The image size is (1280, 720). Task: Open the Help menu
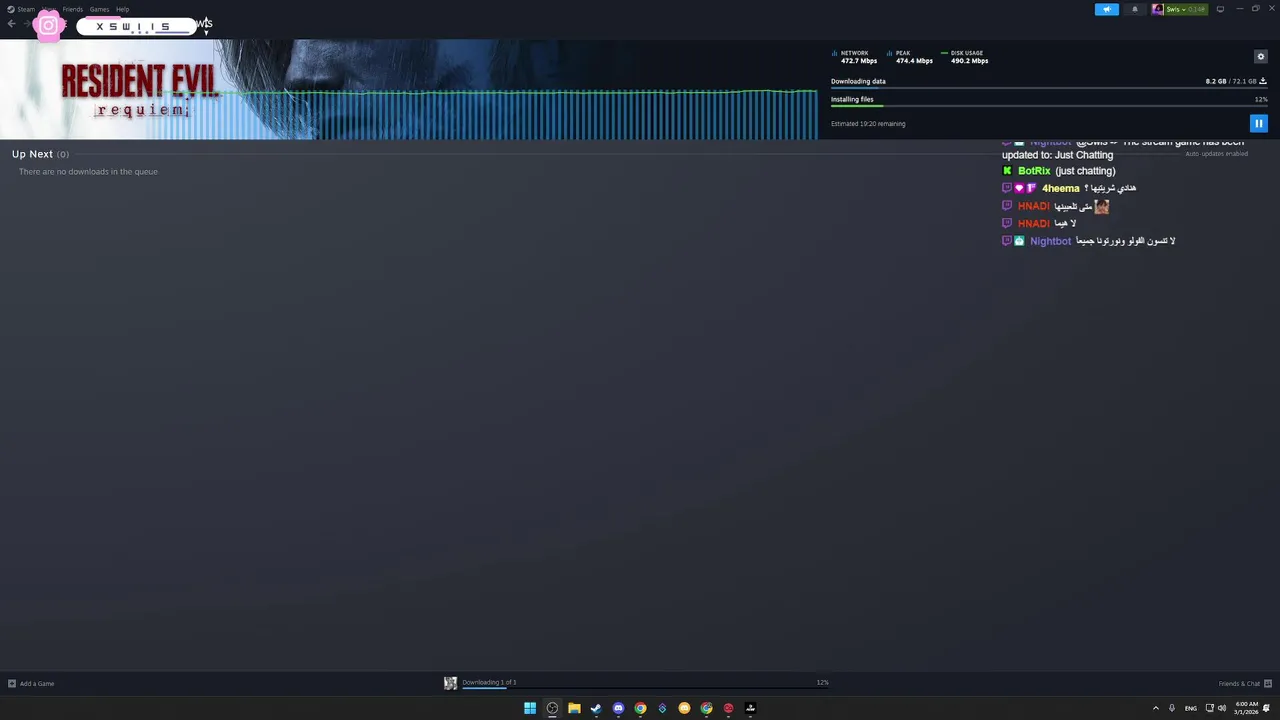(x=122, y=9)
